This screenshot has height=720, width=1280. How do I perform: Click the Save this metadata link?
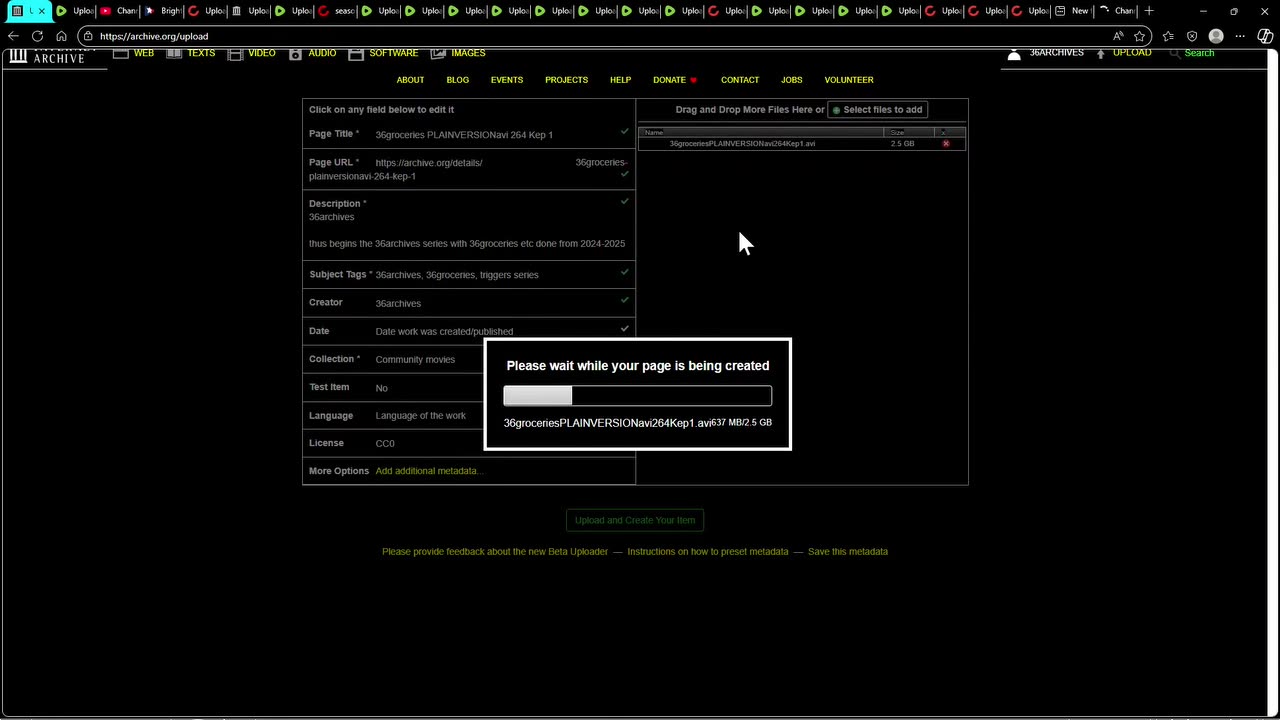[848, 552]
